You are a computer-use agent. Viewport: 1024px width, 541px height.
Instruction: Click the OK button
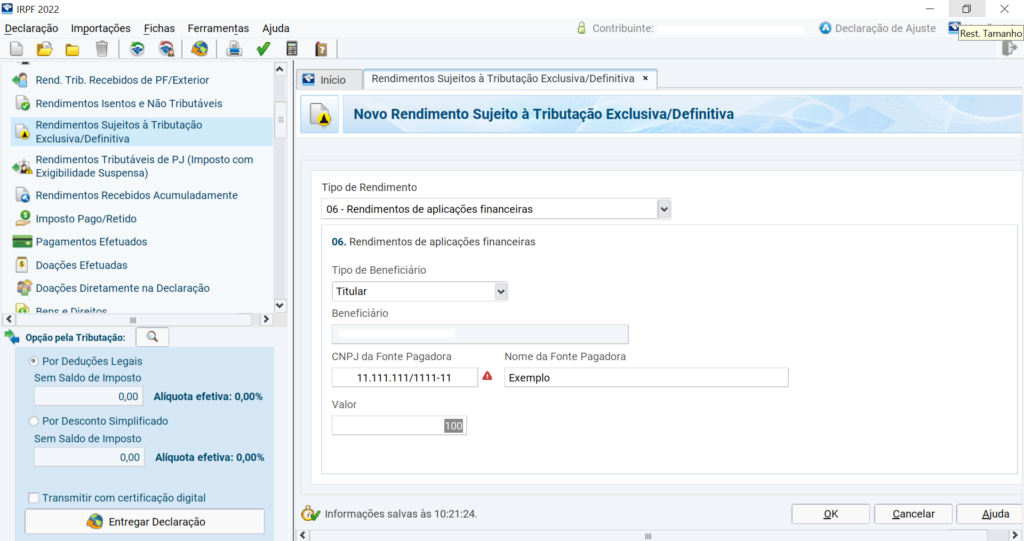(x=831, y=514)
